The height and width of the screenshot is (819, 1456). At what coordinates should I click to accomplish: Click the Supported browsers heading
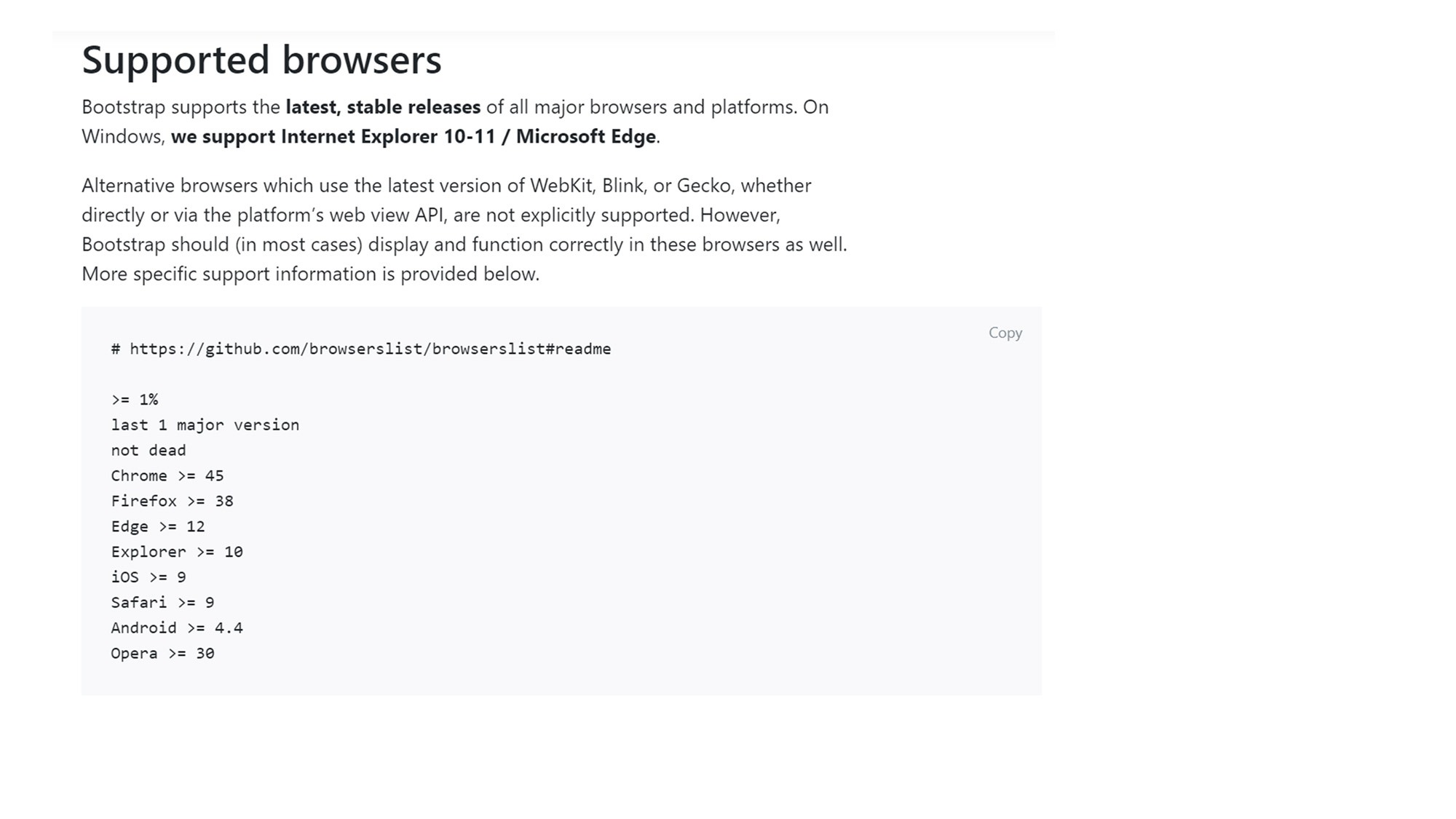(x=261, y=60)
